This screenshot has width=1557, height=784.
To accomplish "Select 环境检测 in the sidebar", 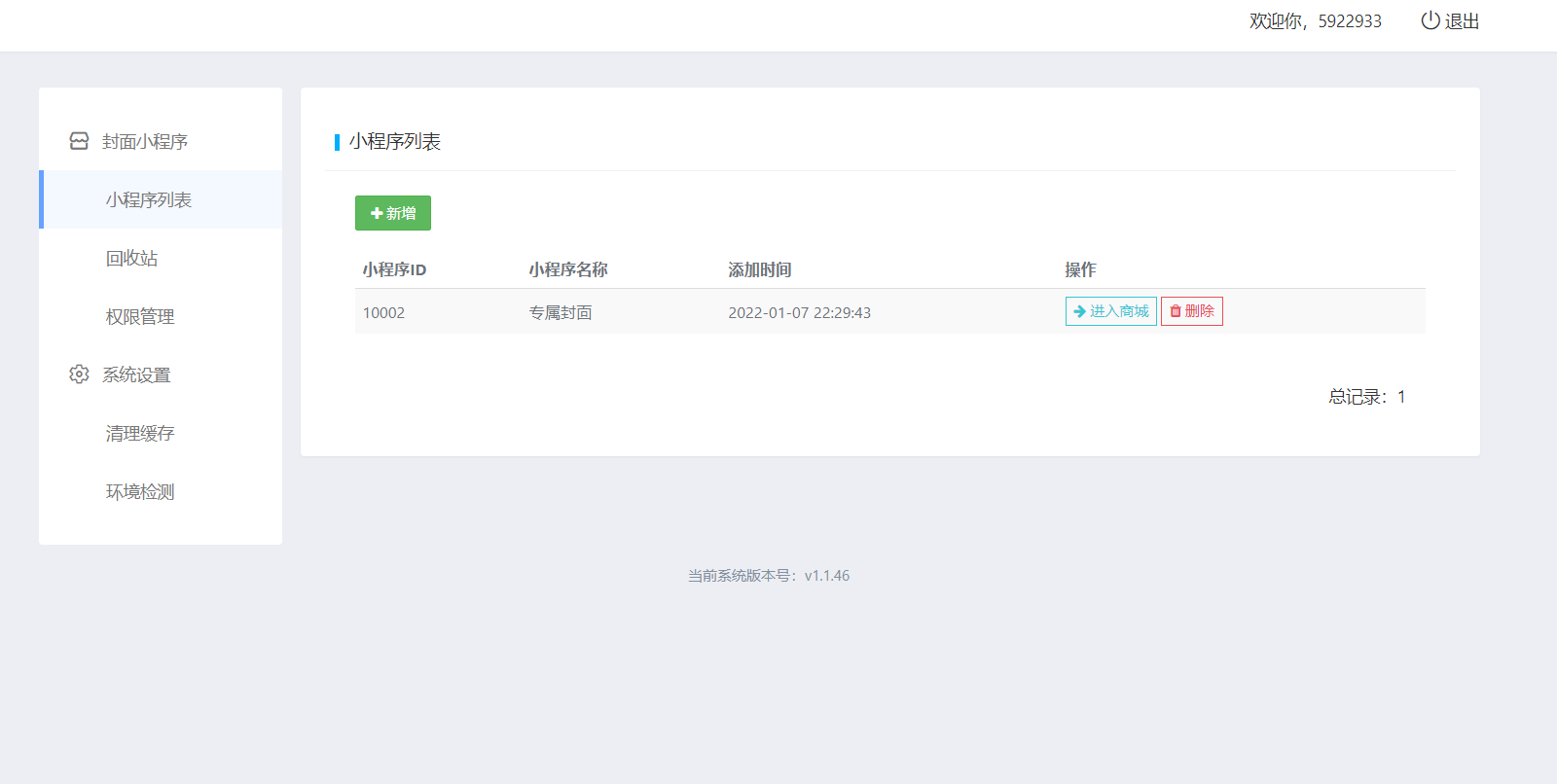I will (140, 491).
